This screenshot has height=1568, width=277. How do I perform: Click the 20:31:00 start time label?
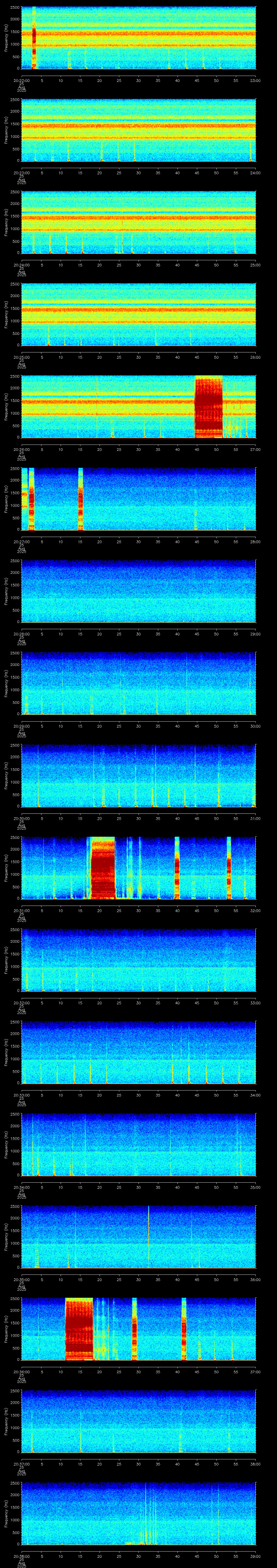(x=21, y=910)
